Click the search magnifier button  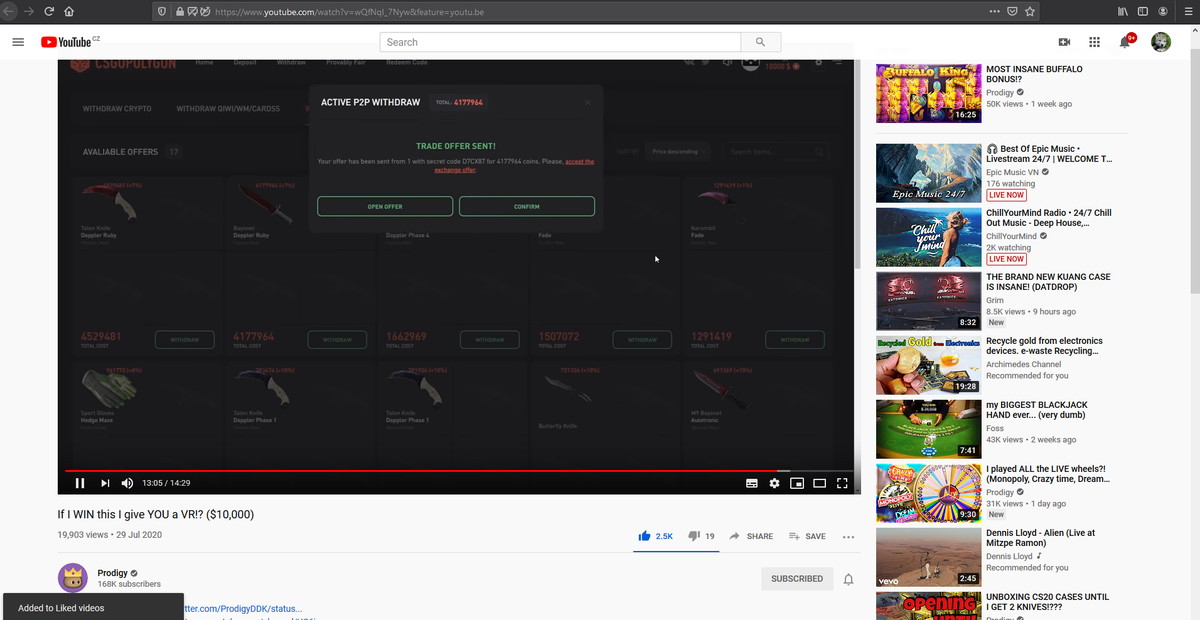pyautogui.click(x=761, y=42)
